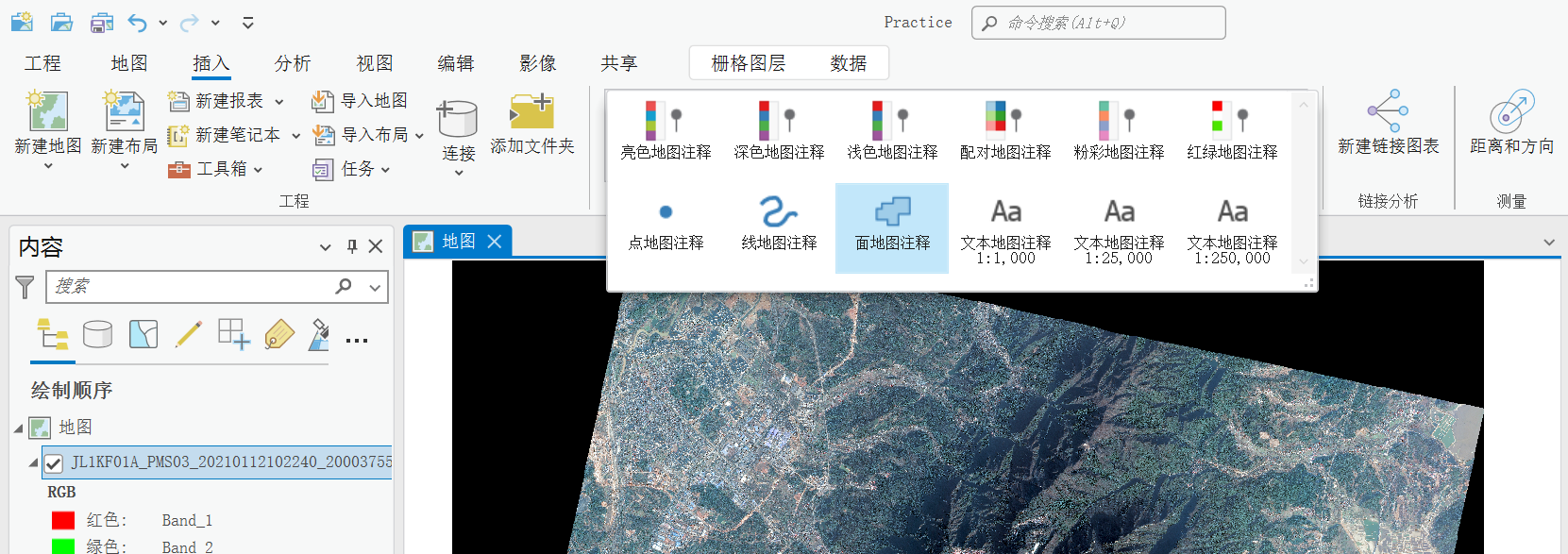Screen dimensions: 1568x554
Task: Click the red band color swatch
Action: [x=63, y=520]
